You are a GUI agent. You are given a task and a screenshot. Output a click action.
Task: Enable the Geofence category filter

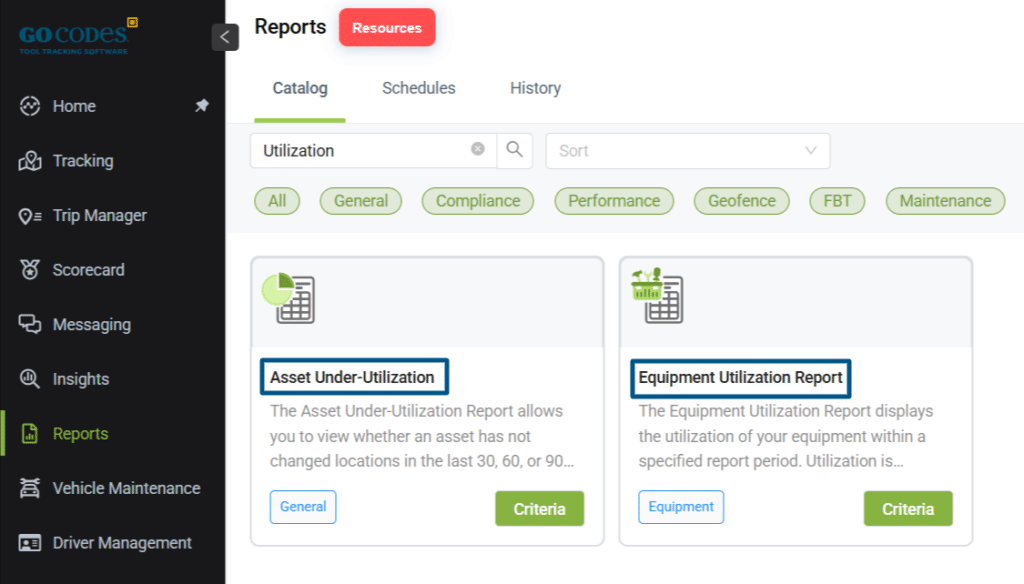pos(741,201)
